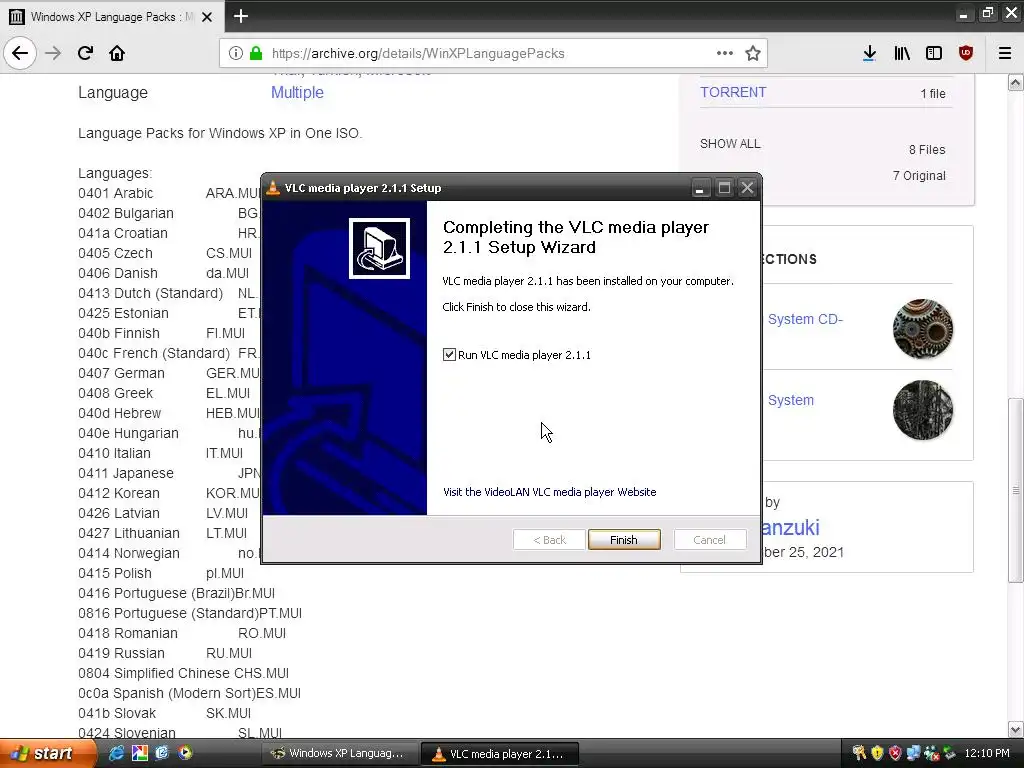
Task: Click the keys icon in system tray
Action: click(x=859, y=753)
